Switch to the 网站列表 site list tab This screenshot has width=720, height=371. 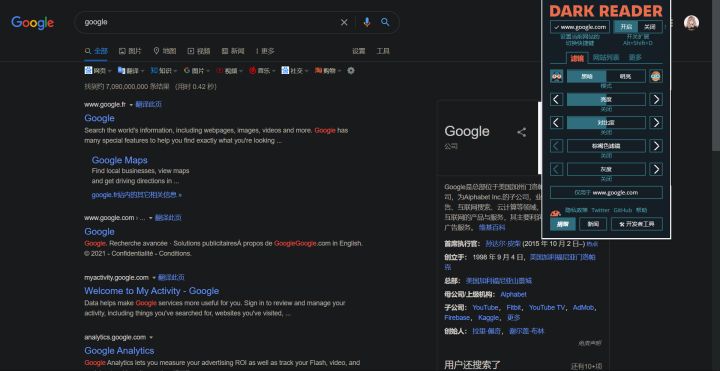(606, 58)
